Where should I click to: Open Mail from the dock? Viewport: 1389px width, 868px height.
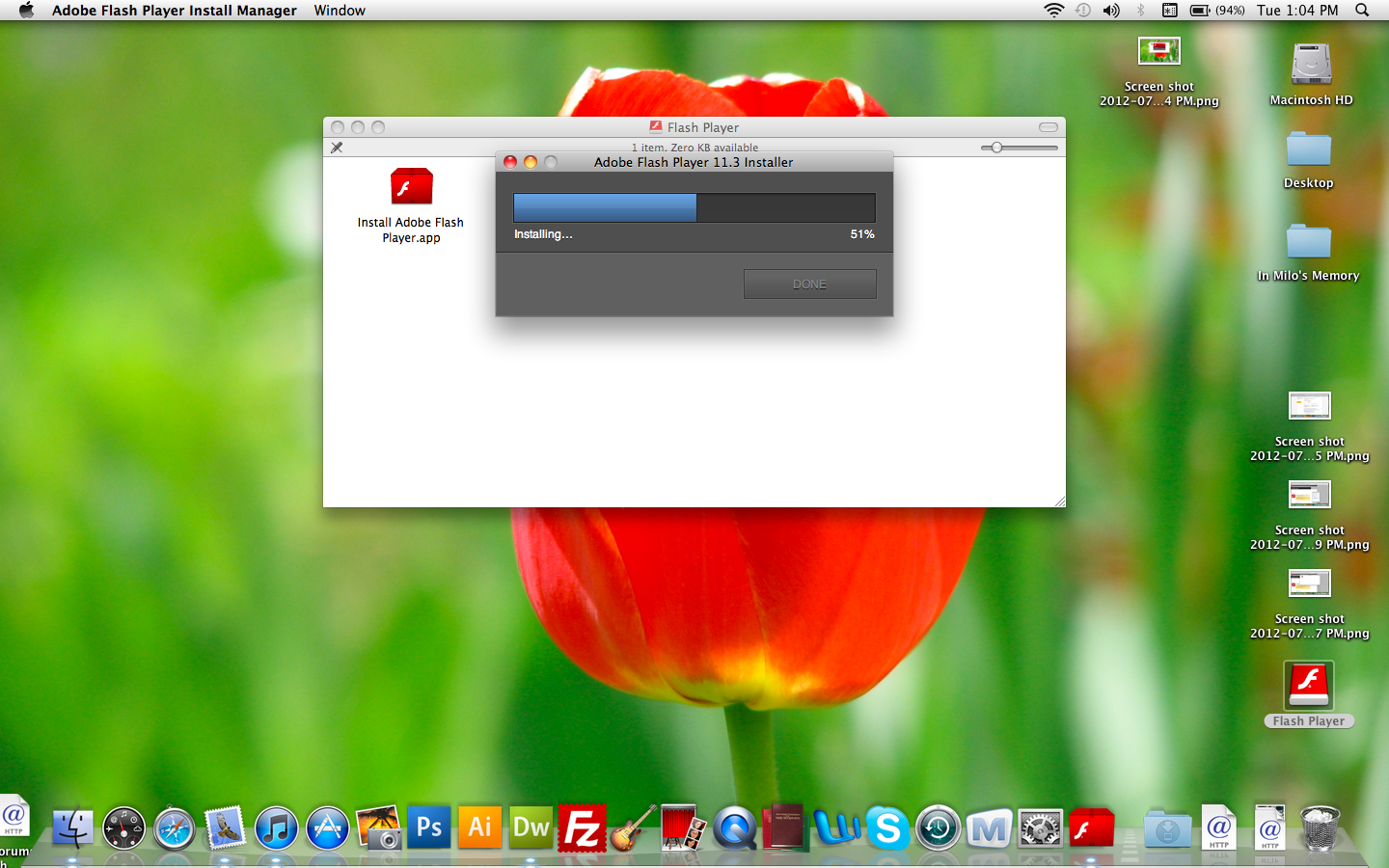226,827
